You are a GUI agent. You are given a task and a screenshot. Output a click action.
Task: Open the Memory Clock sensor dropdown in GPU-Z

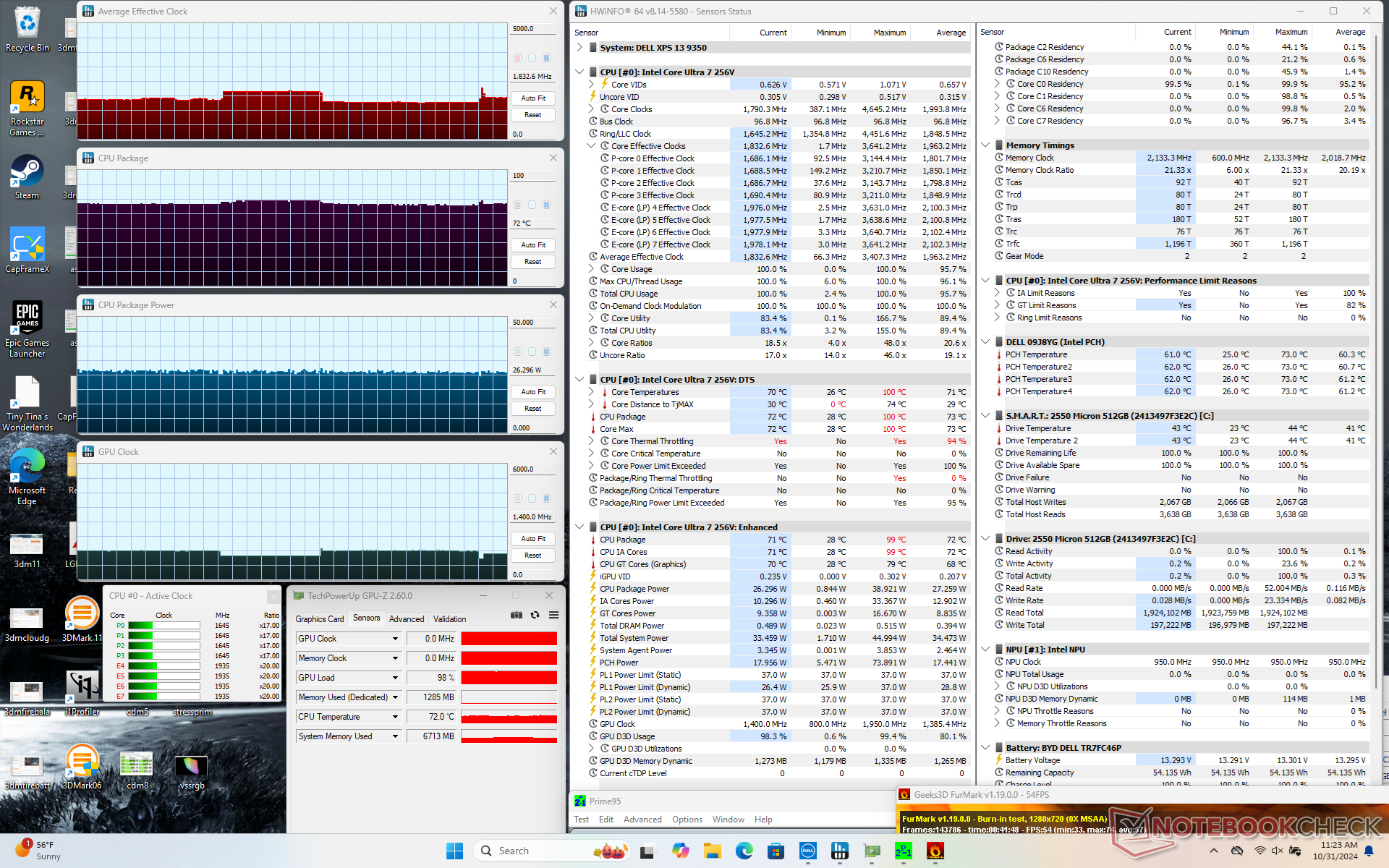coord(395,658)
